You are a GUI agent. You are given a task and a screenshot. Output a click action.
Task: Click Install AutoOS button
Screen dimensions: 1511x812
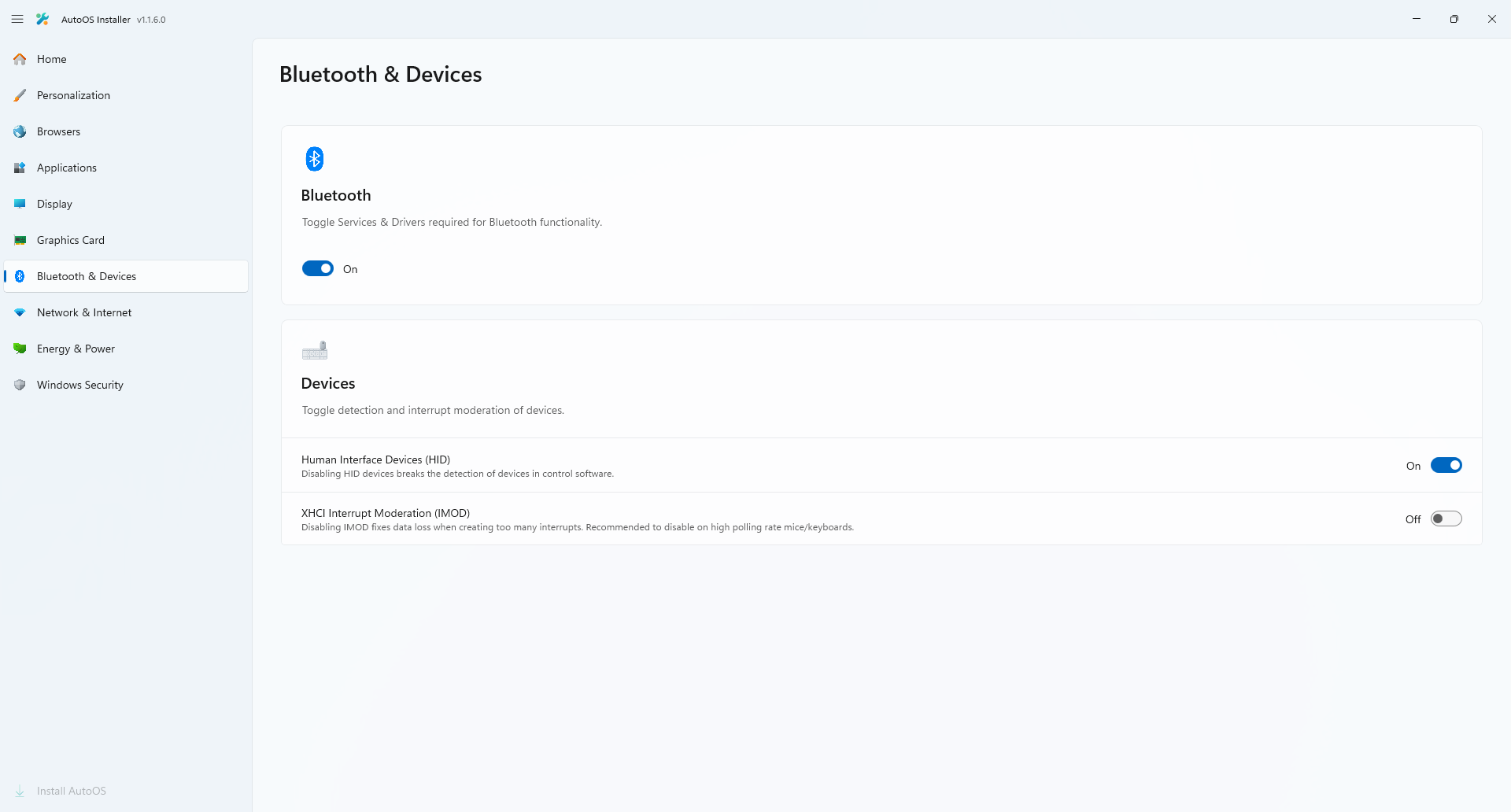pos(126,791)
